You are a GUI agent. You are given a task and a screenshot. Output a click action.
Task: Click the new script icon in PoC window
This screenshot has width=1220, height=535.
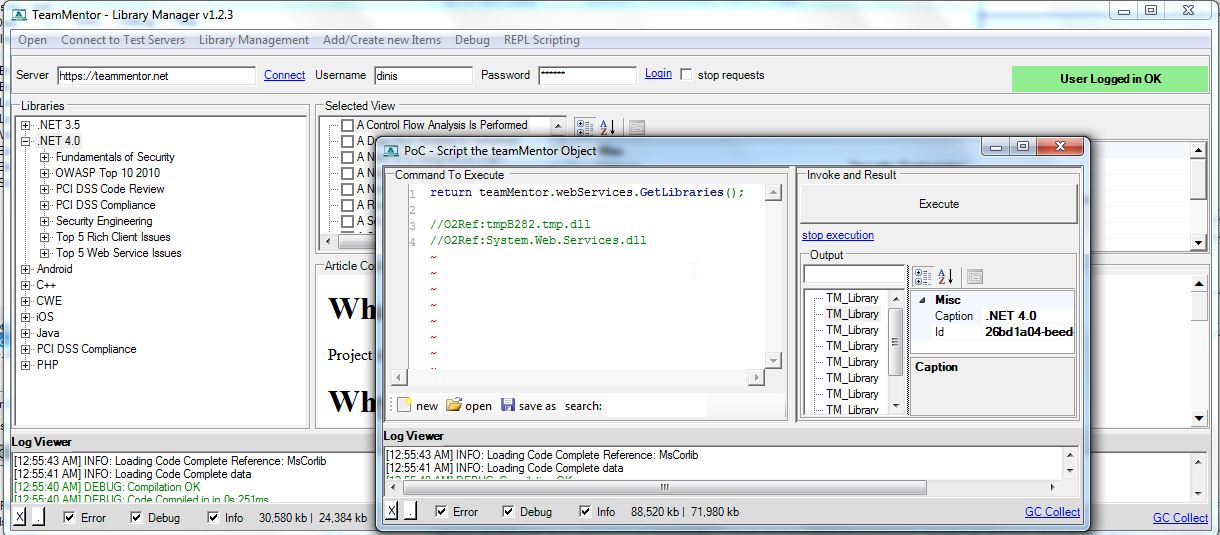[x=404, y=405]
